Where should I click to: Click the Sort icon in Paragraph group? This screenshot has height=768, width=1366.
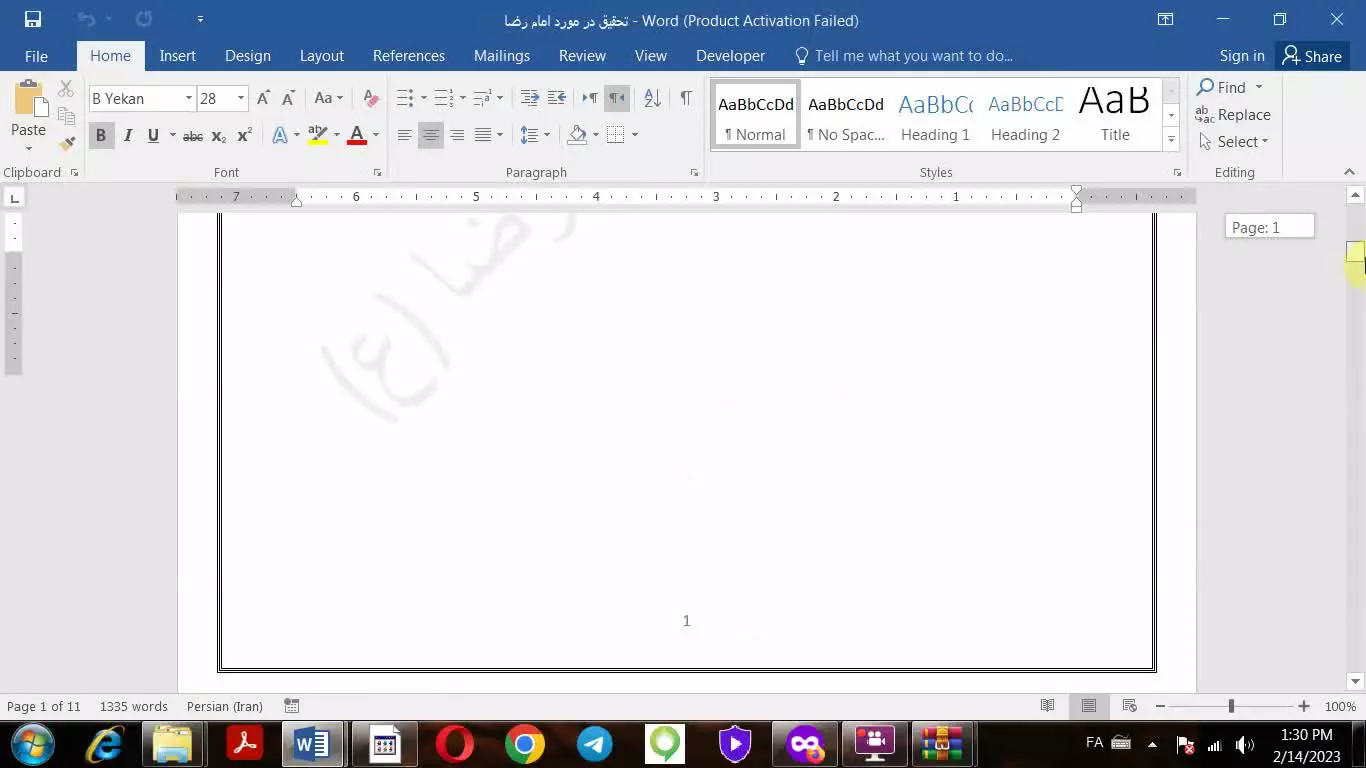[x=652, y=98]
